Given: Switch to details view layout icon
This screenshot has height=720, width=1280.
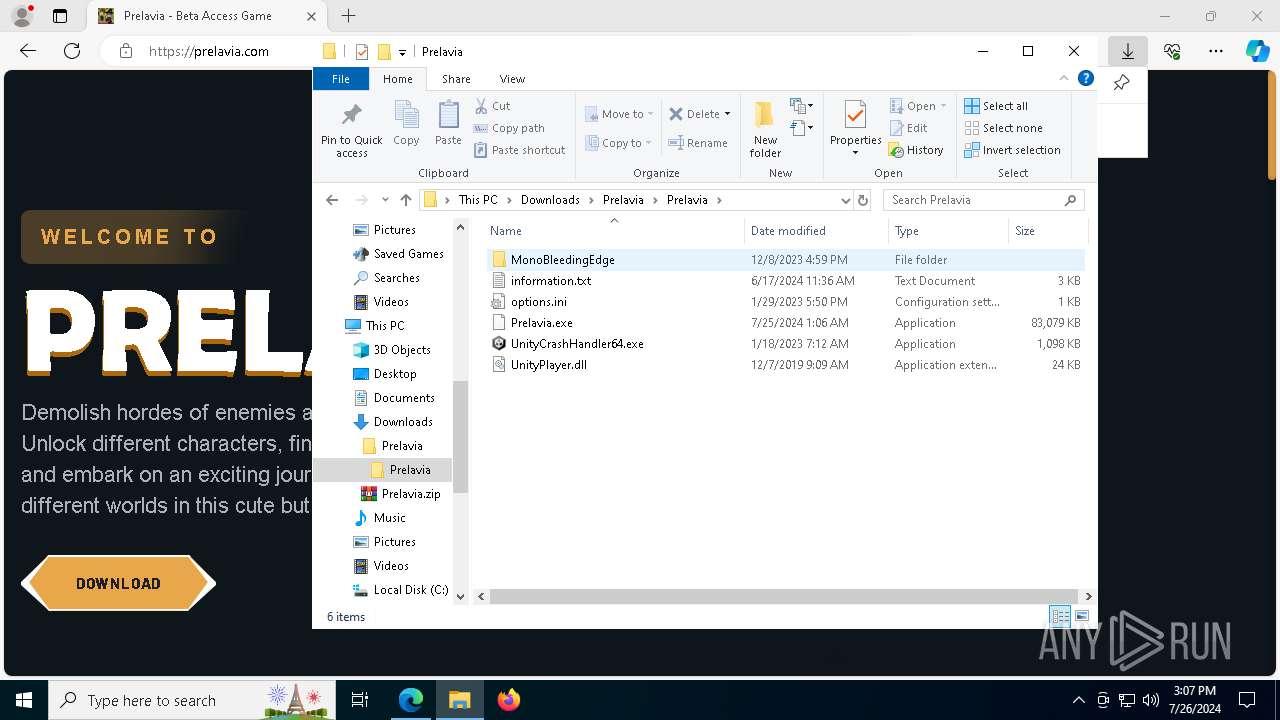Looking at the screenshot, I should coord(1060,617).
